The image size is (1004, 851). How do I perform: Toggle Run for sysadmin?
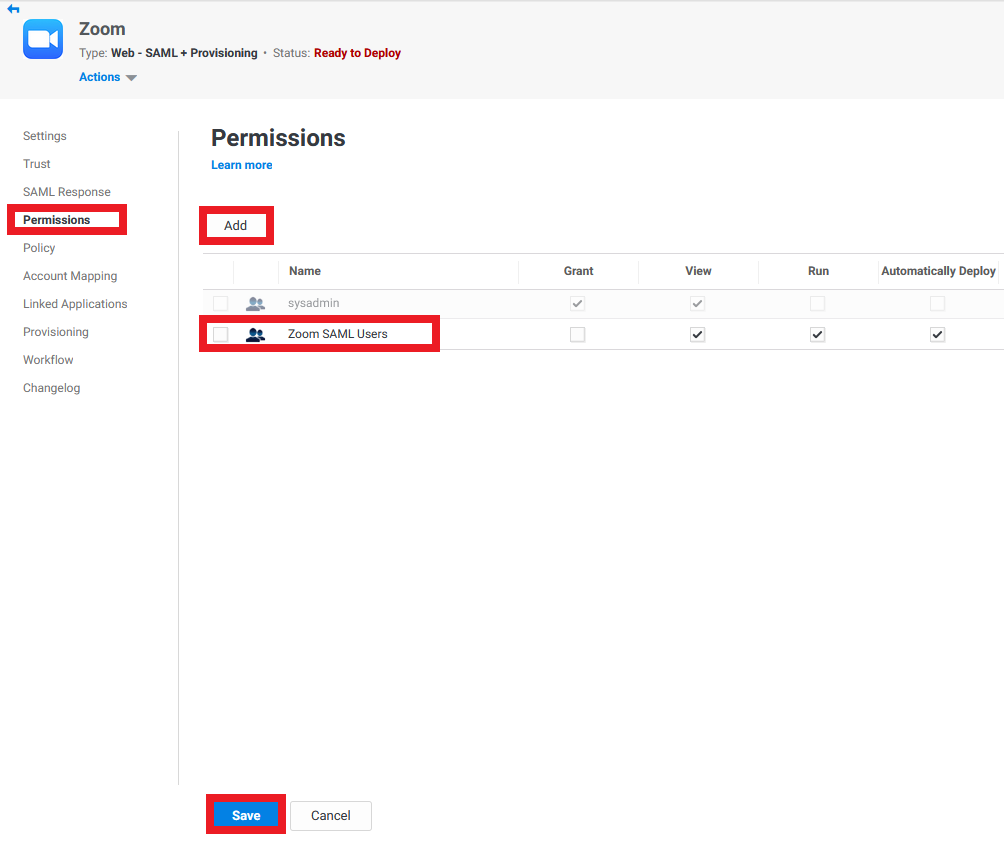tap(818, 304)
